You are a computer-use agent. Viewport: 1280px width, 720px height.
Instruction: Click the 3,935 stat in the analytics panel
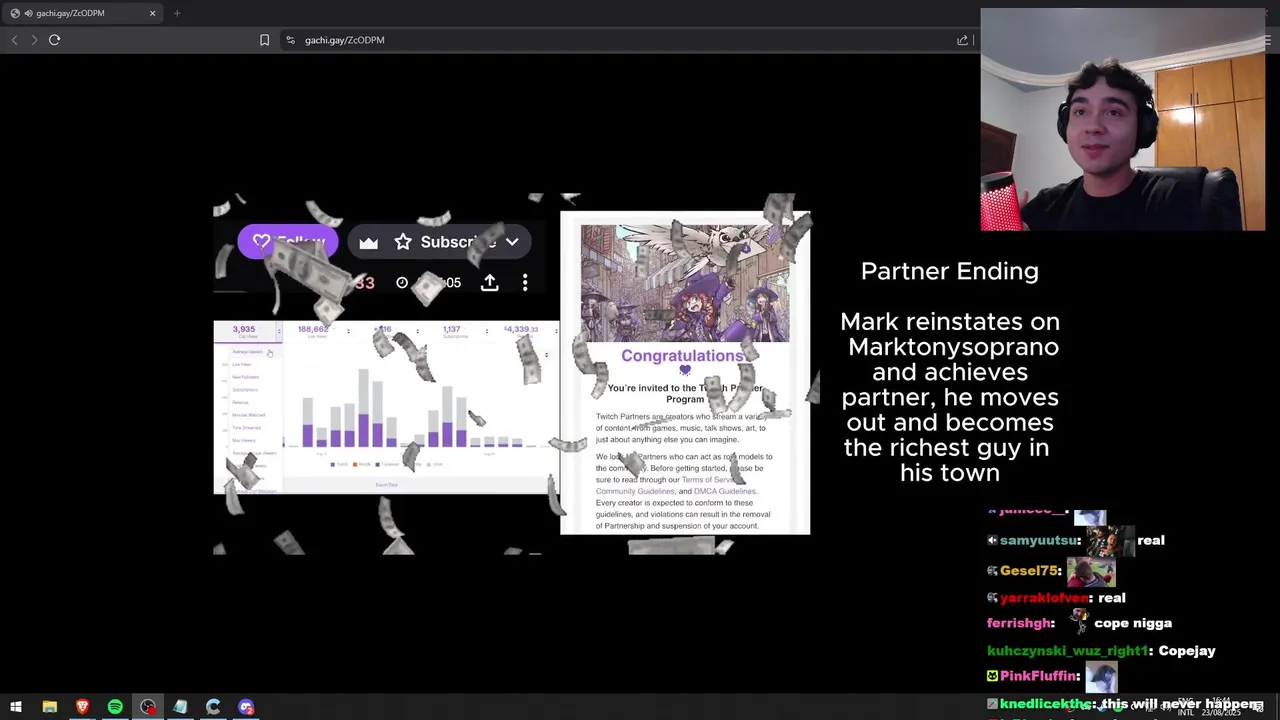244,329
